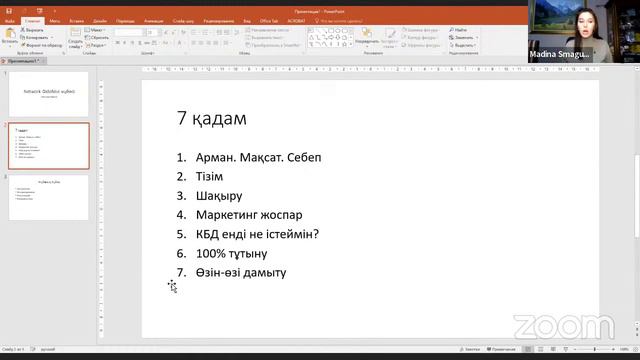The height and width of the screenshot is (360, 640).
Task: Select the triangle shape in shapes gallery
Action: tap(311, 38)
